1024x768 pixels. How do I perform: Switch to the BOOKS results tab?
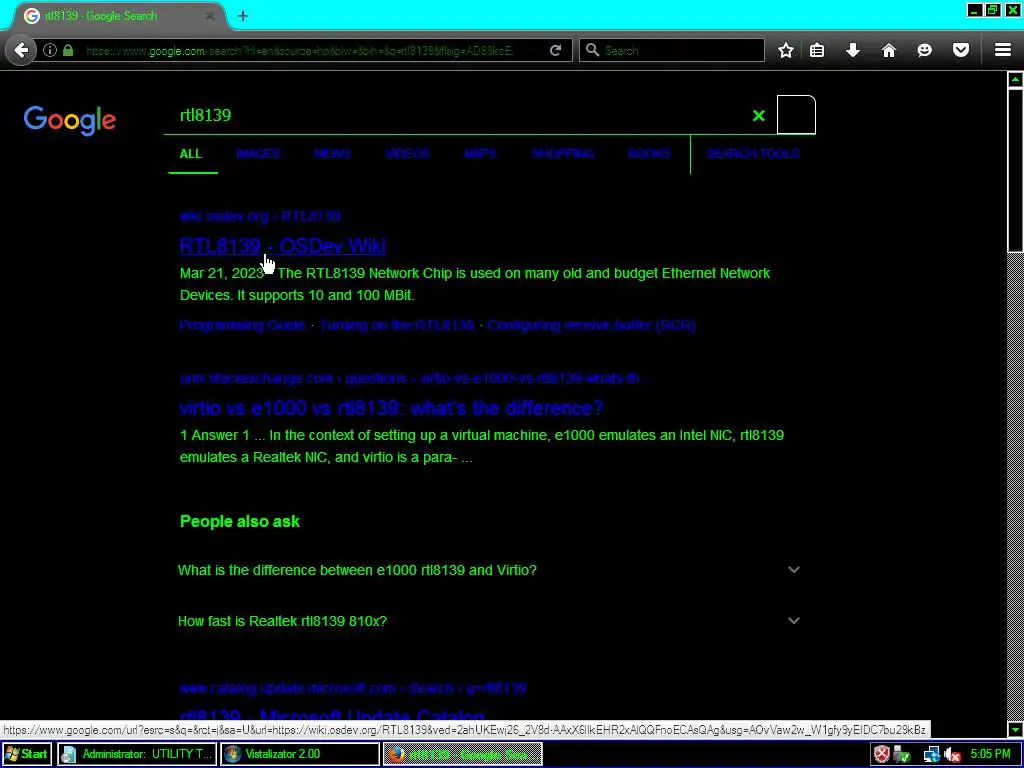[649, 154]
